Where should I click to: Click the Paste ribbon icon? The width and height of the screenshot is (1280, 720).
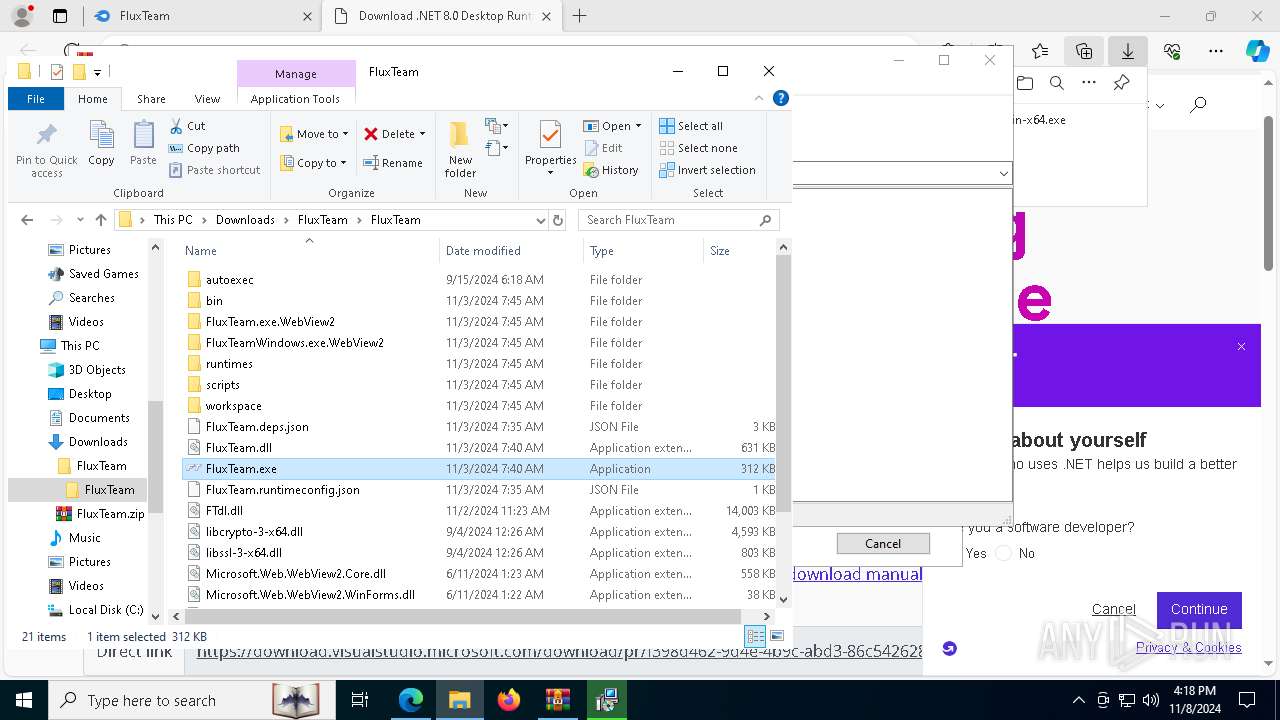(143, 143)
